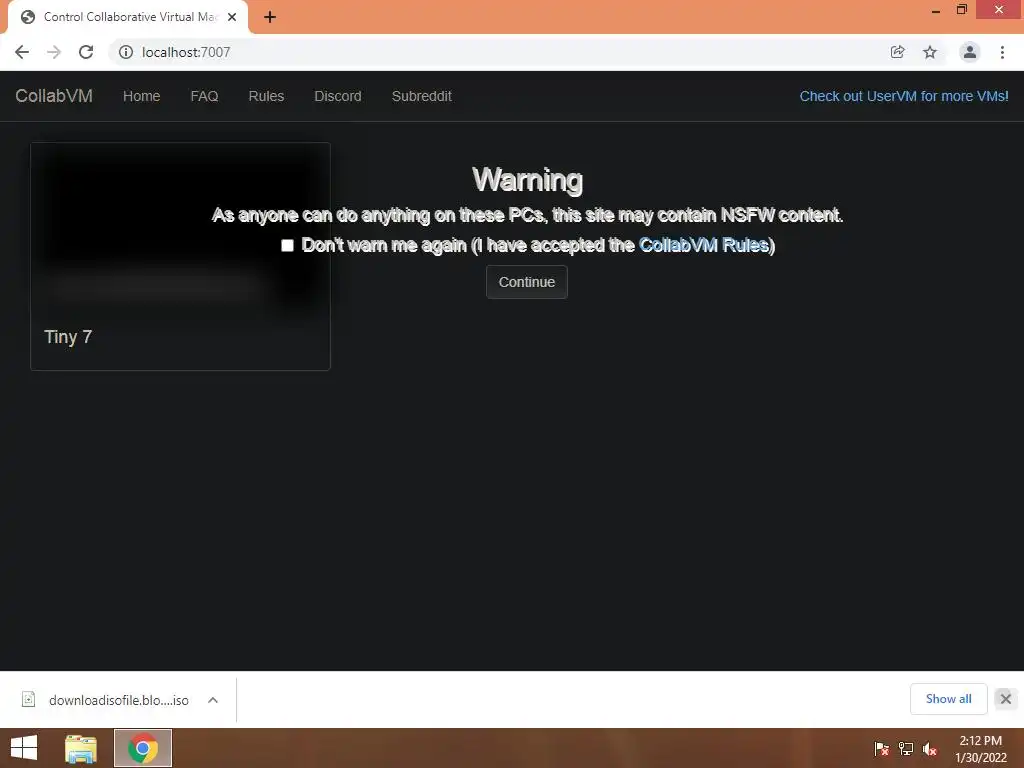Click the muted volume tray icon

coord(930,749)
